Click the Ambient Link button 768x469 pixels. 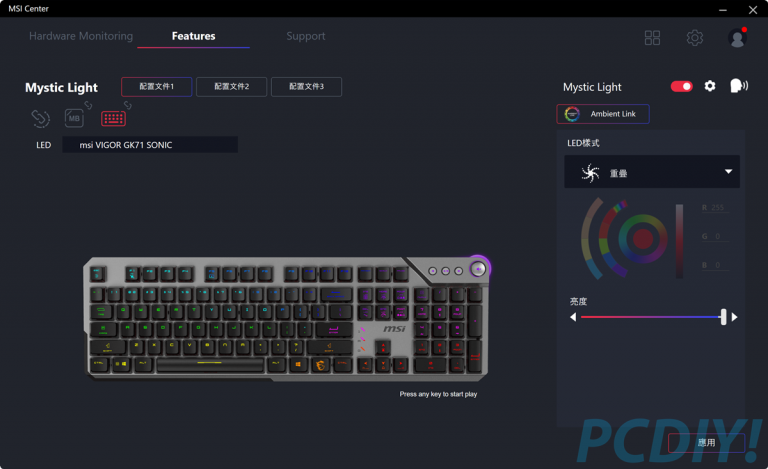(603, 114)
